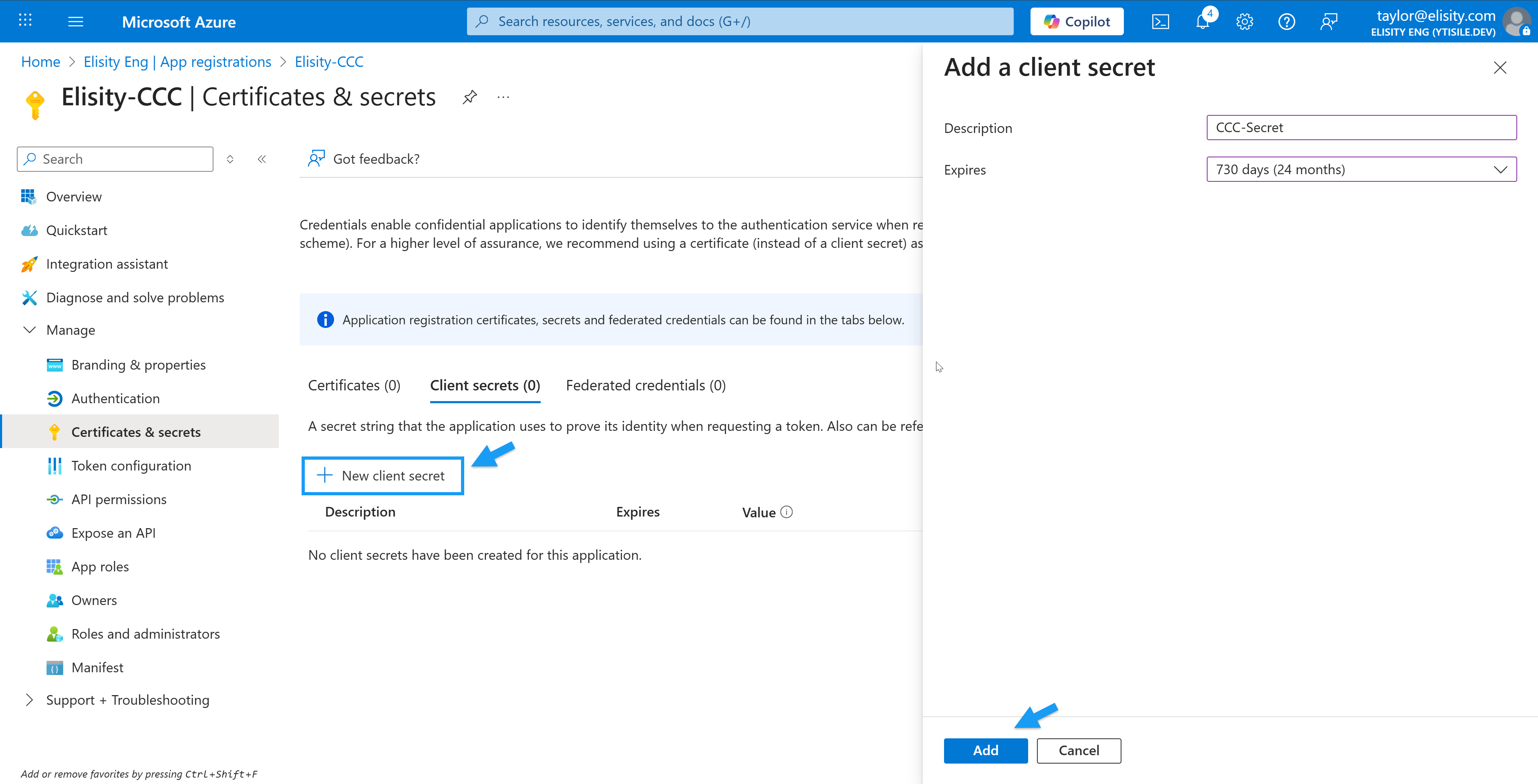1538x784 pixels.
Task: Expand Support + Troubleshooting section
Action: [x=29, y=700]
